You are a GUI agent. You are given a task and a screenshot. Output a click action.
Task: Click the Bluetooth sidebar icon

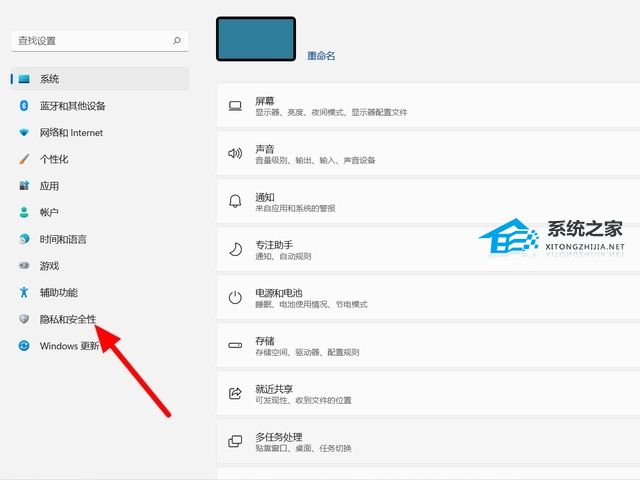point(24,106)
